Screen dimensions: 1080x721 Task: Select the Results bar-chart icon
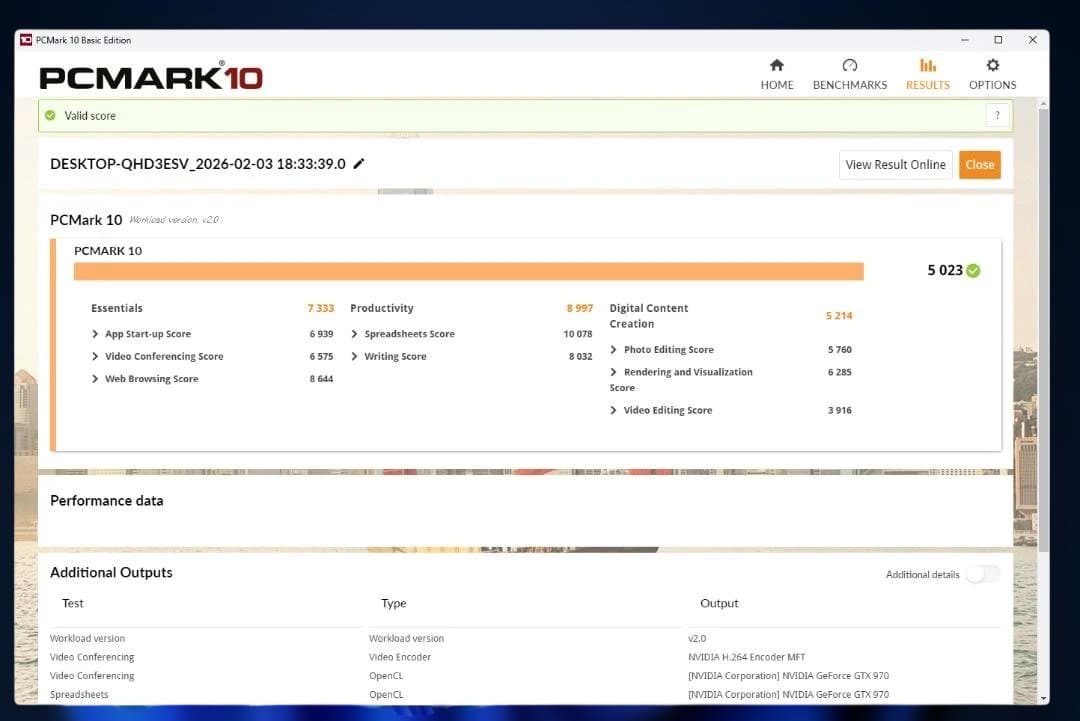point(927,64)
